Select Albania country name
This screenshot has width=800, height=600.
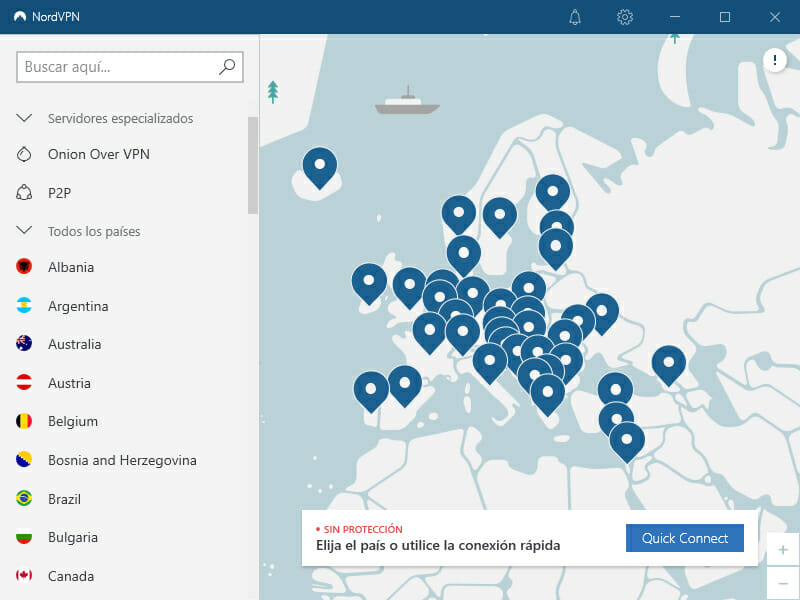(x=71, y=267)
